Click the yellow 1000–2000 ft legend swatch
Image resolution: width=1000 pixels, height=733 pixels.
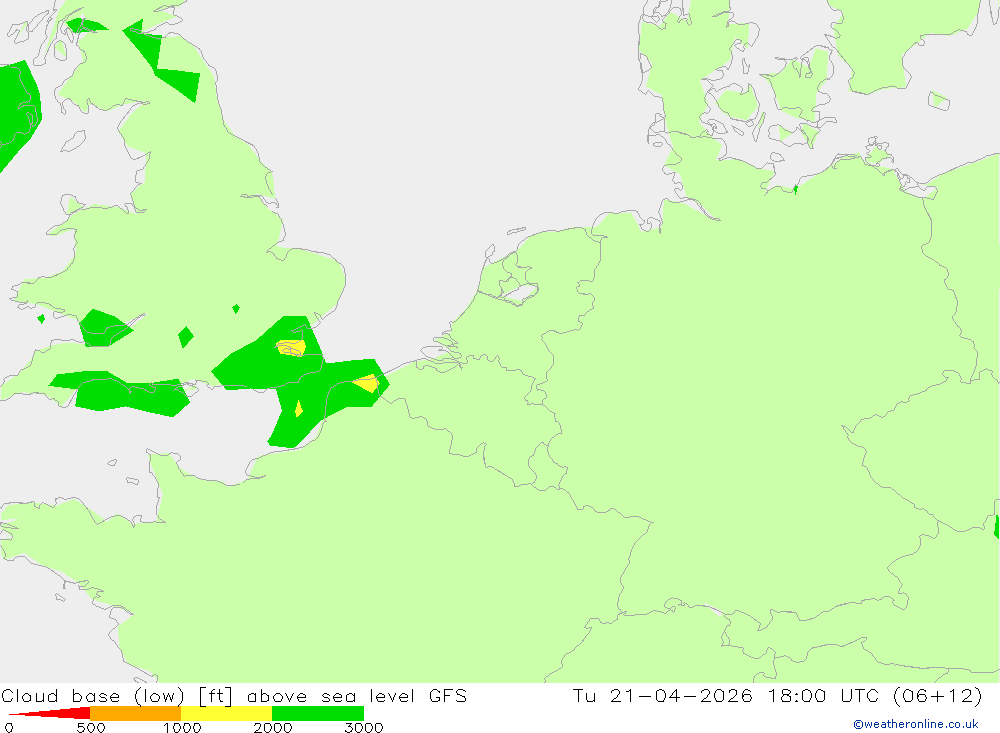[x=226, y=713]
